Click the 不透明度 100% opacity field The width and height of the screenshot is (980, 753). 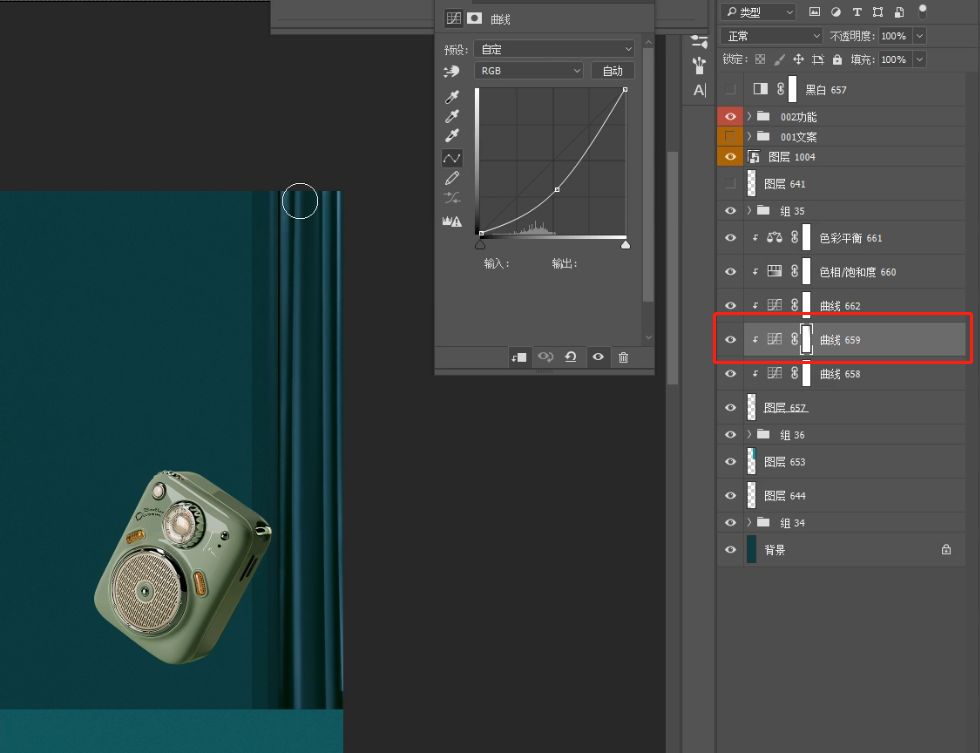(x=894, y=36)
